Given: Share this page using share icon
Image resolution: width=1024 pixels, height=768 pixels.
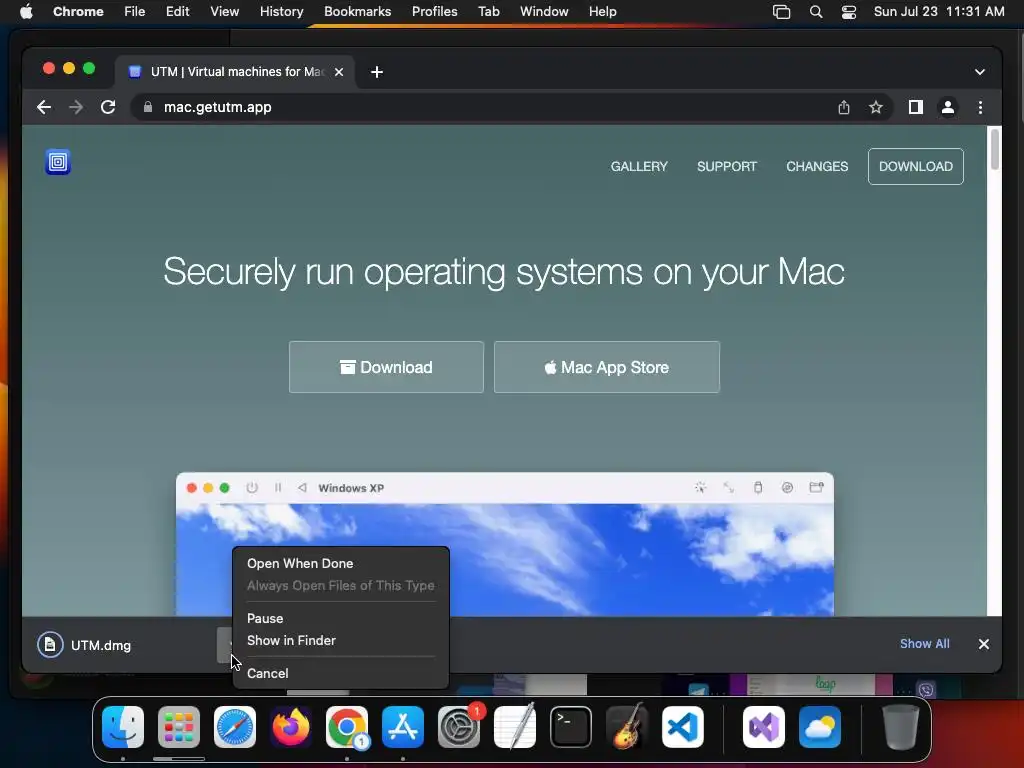Looking at the screenshot, I should click(844, 107).
